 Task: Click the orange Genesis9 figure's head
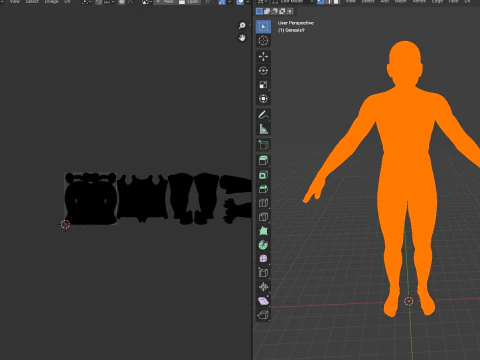pyautogui.click(x=405, y=63)
